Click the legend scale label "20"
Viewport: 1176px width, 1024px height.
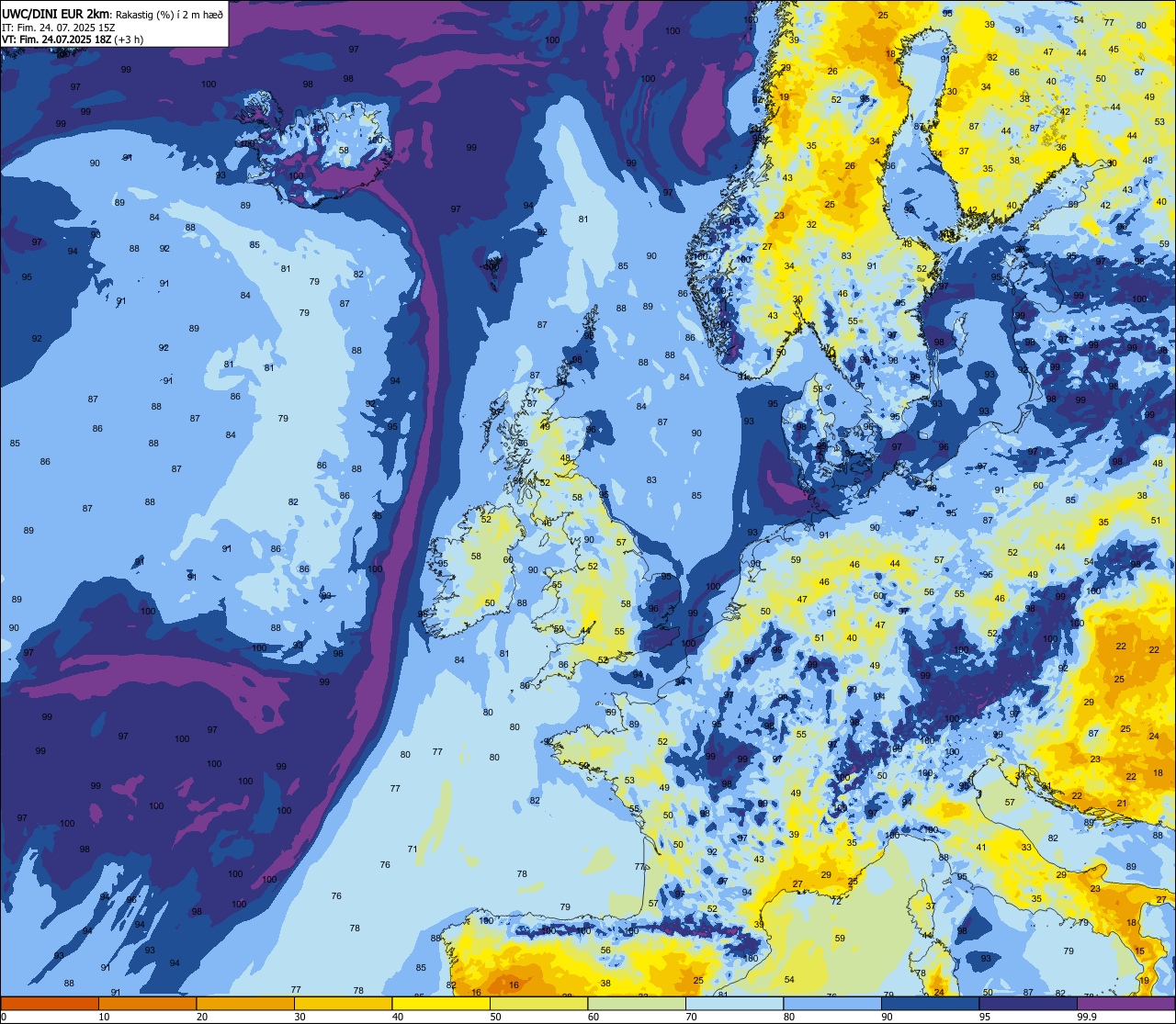tap(202, 1017)
